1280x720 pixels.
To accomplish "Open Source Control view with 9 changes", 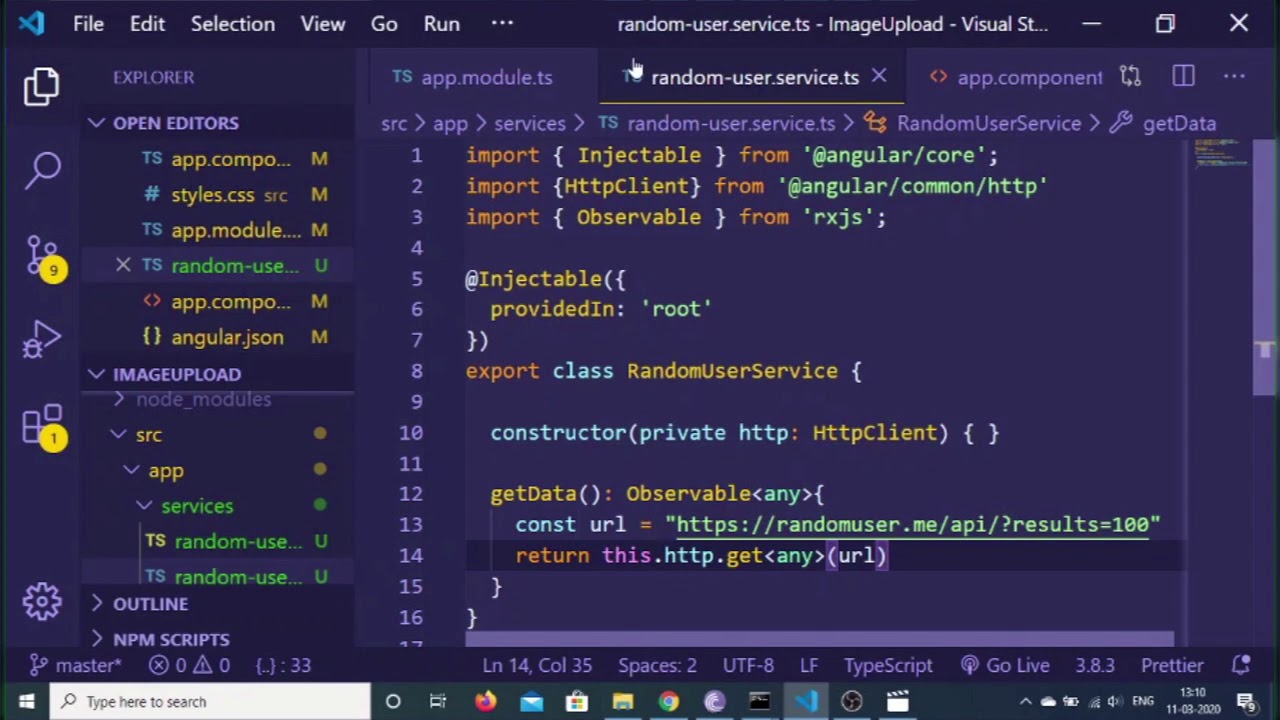I will [42, 256].
